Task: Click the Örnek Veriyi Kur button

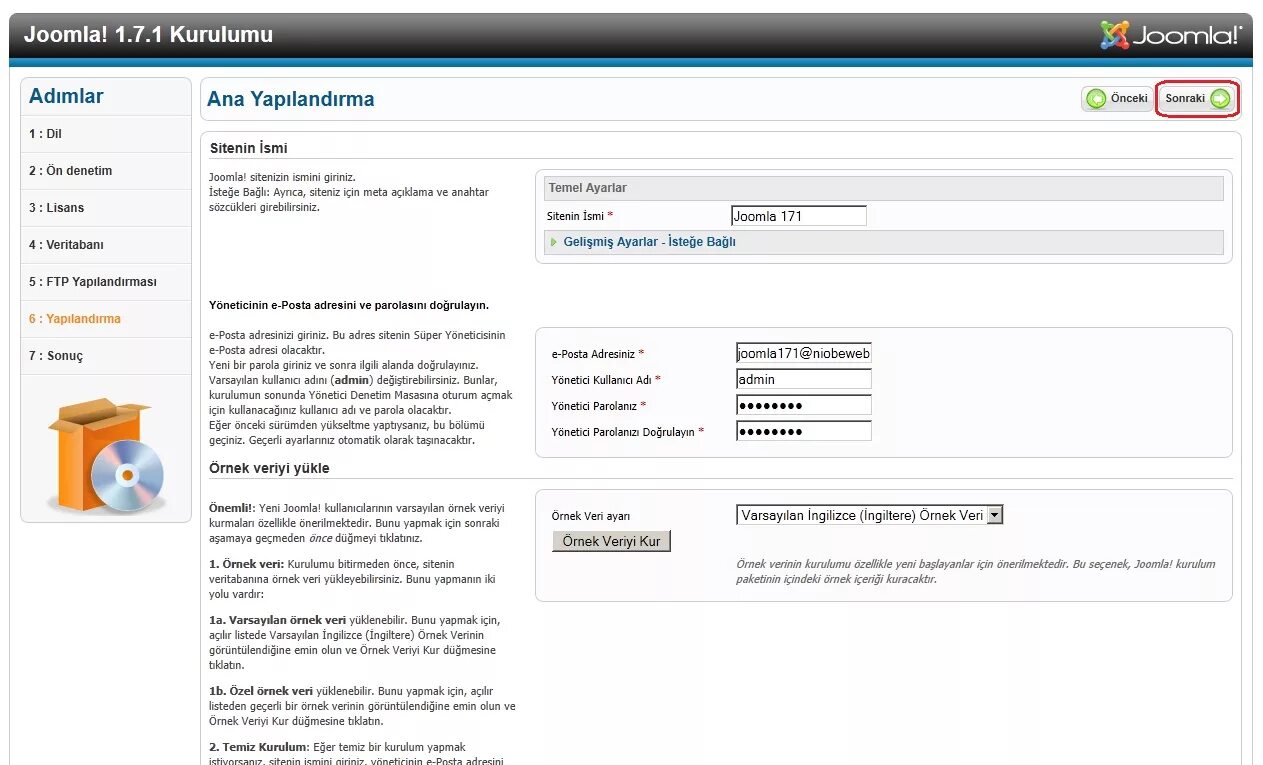Action: tap(611, 541)
